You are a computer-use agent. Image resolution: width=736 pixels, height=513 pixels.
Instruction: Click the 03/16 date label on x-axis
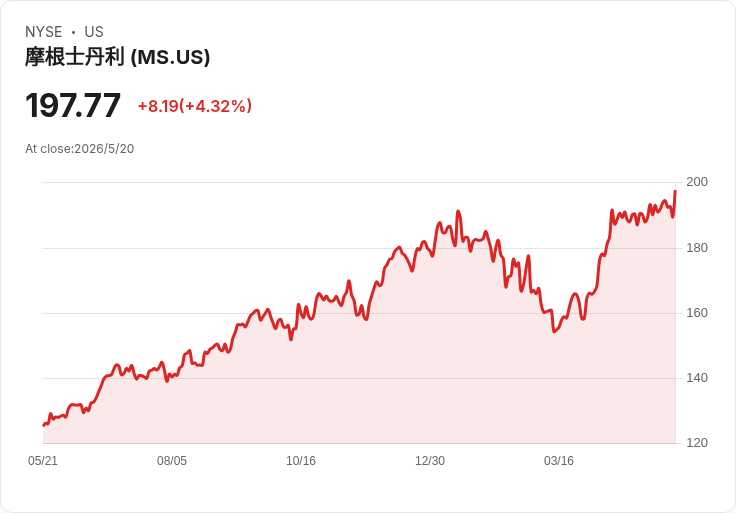click(x=559, y=460)
